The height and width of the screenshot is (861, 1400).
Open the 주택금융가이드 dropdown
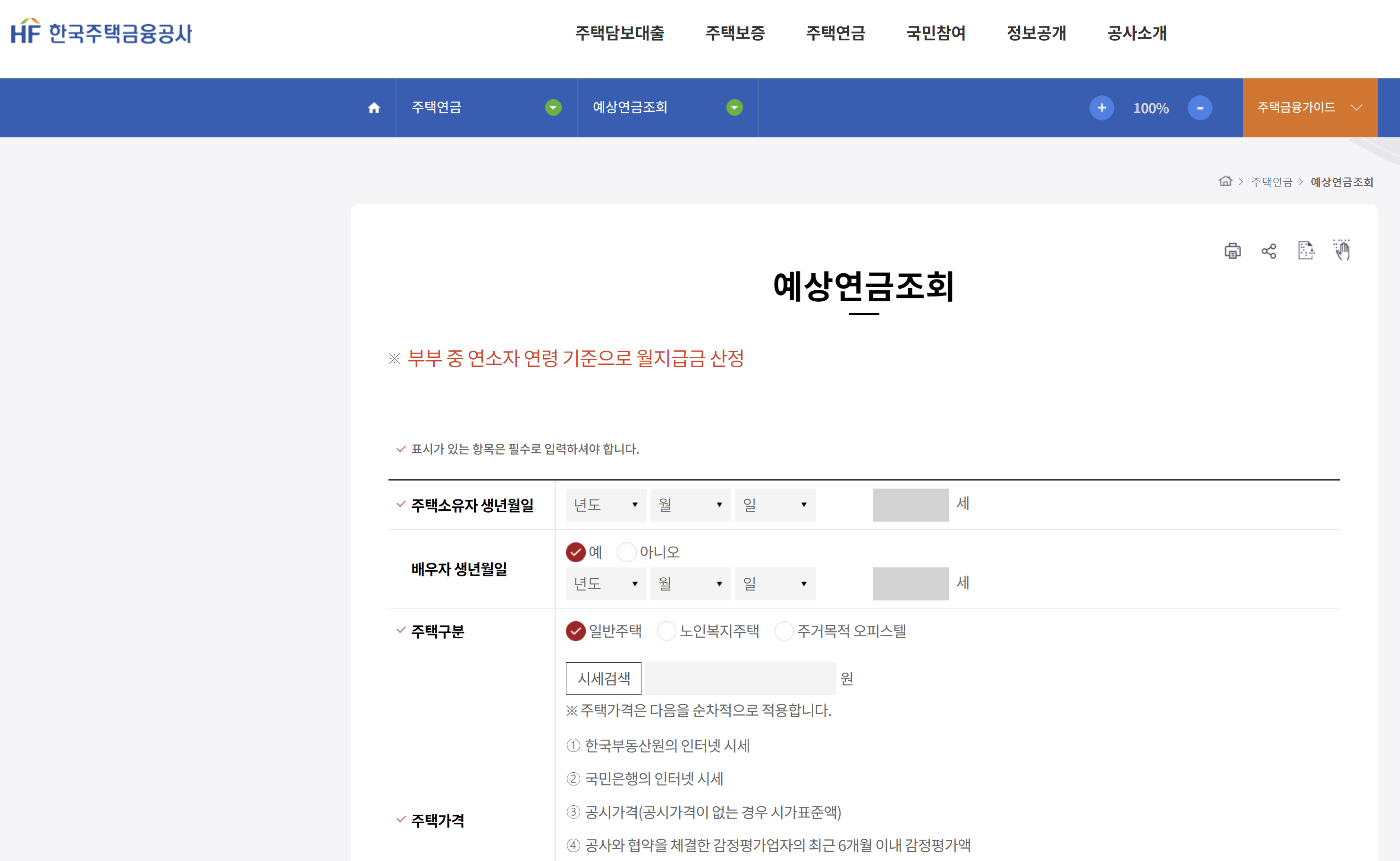(x=1309, y=108)
